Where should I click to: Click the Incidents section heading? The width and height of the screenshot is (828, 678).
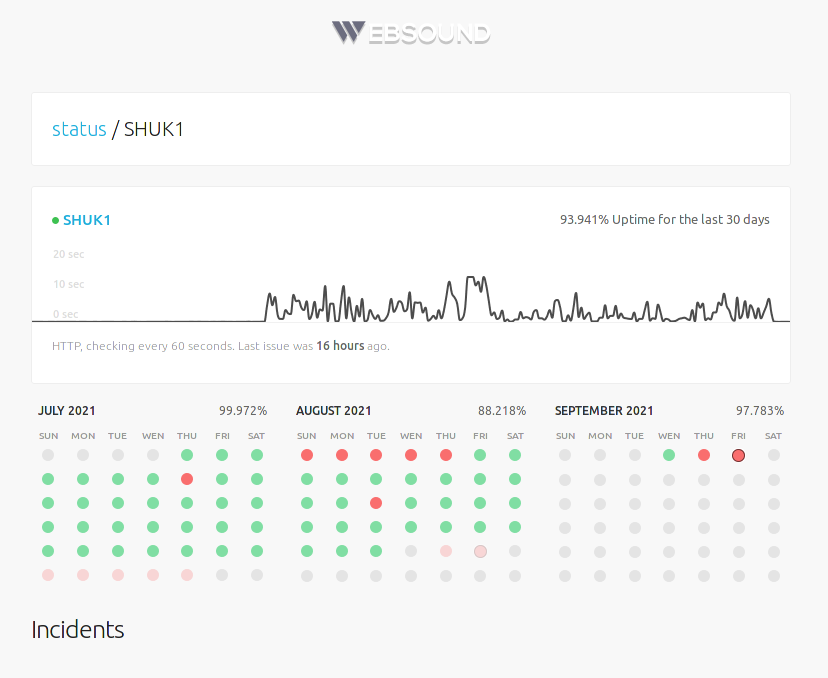tap(78, 629)
